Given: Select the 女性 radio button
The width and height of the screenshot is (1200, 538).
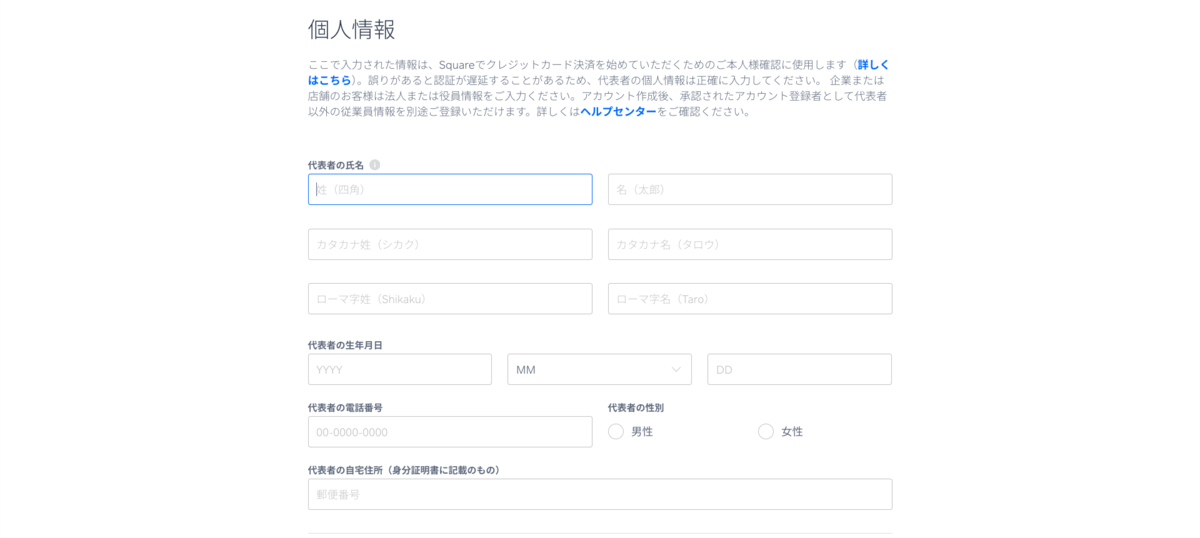Looking at the screenshot, I should (x=766, y=431).
